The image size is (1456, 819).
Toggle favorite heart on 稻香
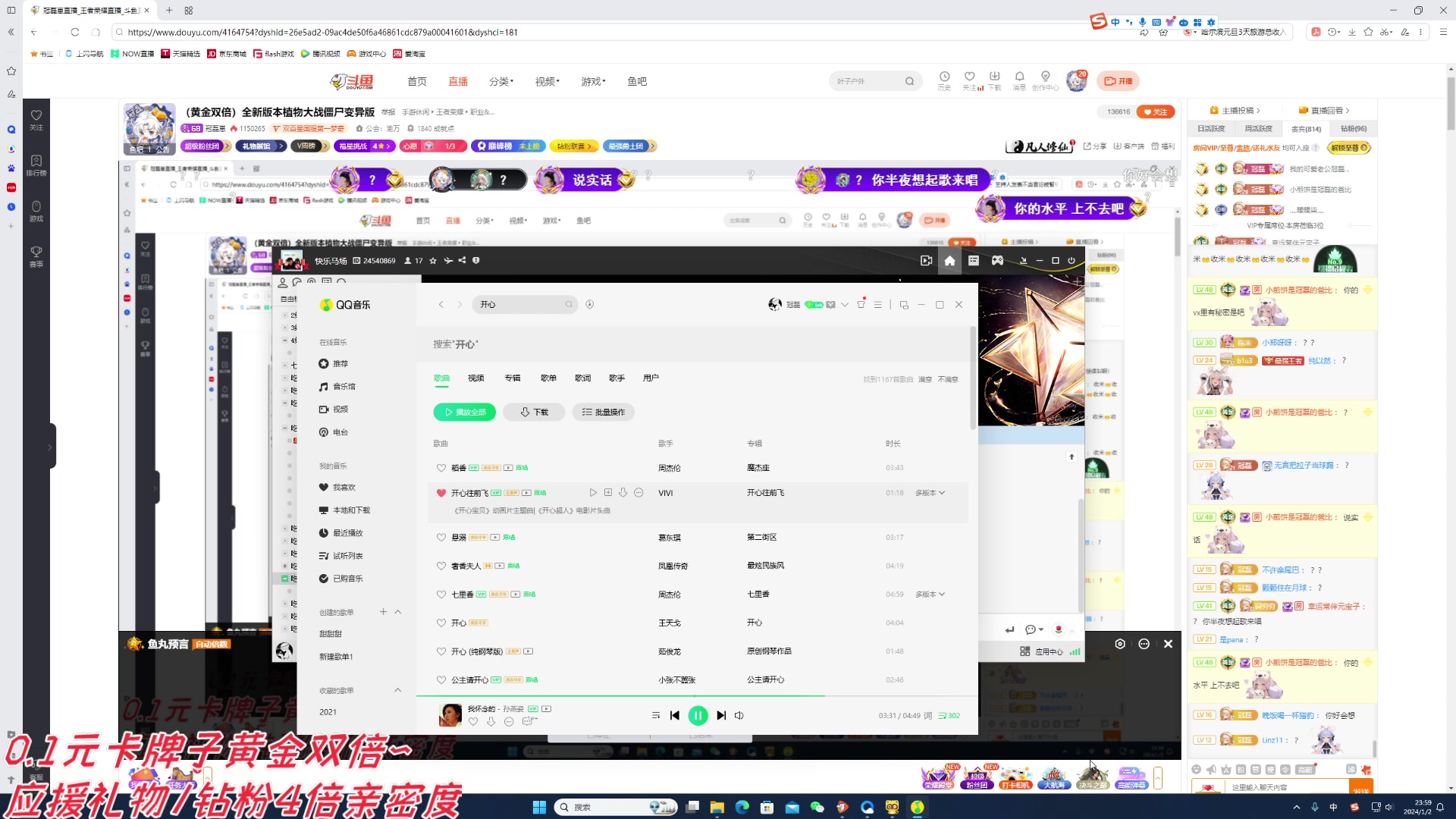441,468
